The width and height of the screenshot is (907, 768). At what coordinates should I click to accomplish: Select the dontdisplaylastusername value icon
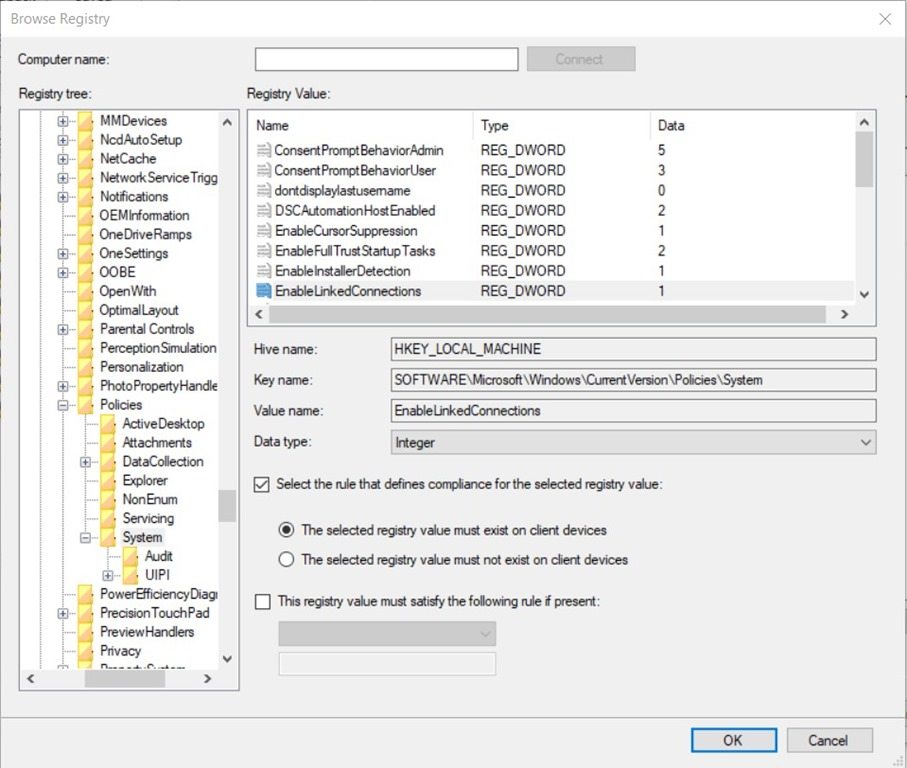(x=264, y=190)
